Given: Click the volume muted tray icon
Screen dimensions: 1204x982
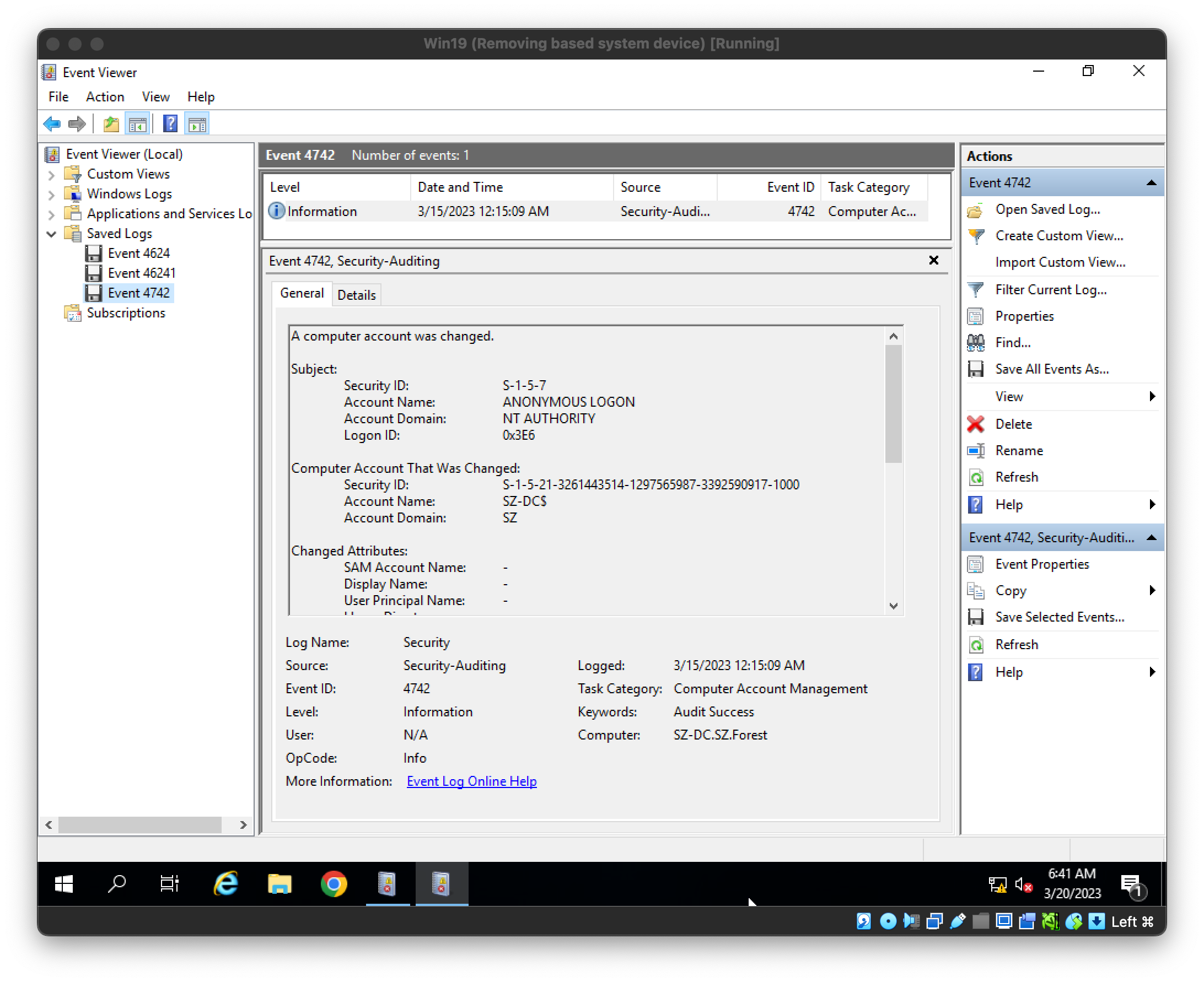Looking at the screenshot, I should [x=1024, y=886].
